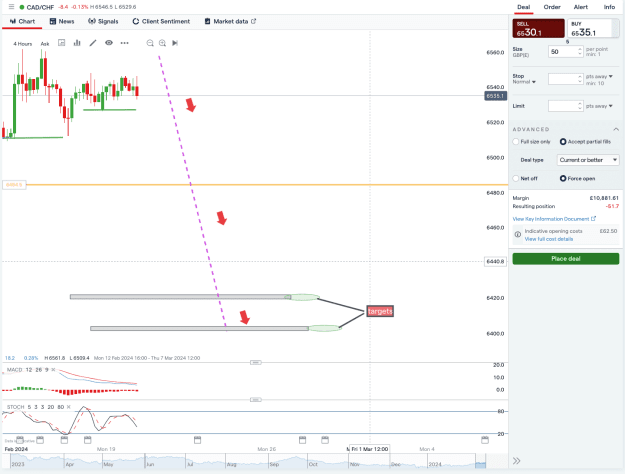The image size is (625, 474).
Task: Zoom out the chart
Action: [x=150, y=43]
